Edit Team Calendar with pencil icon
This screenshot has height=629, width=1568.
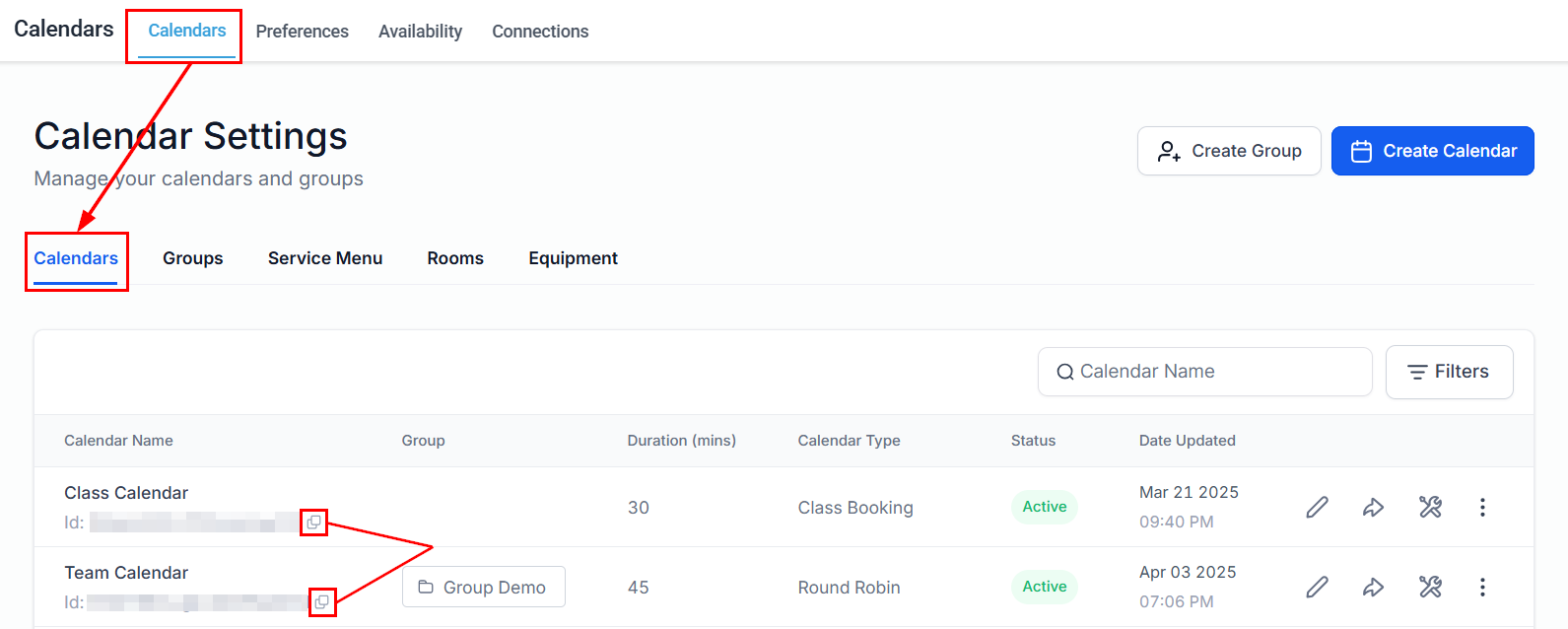[x=1317, y=587]
